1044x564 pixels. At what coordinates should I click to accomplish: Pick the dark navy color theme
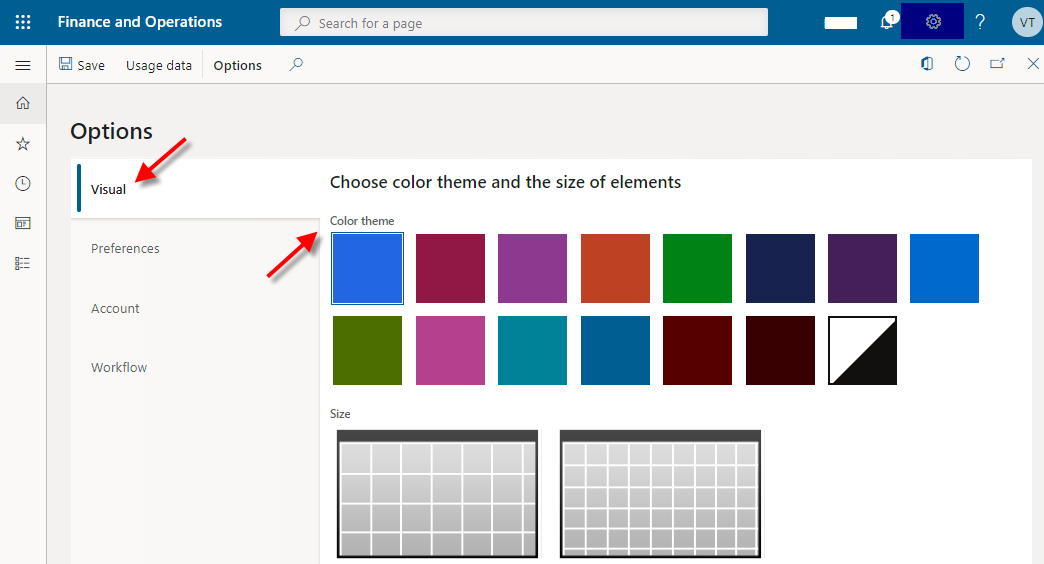tap(780, 268)
